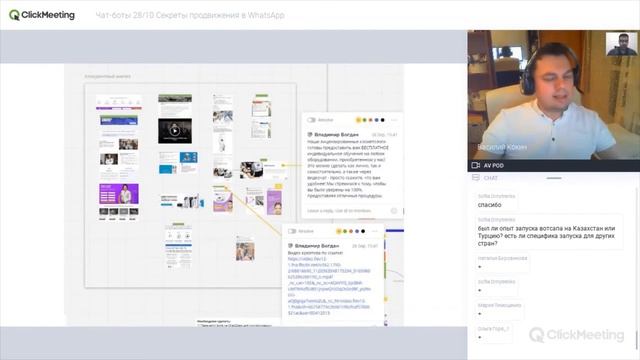640x360 pixels.
Task: Pick the black color dot on lower comment
Action: click(363, 231)
